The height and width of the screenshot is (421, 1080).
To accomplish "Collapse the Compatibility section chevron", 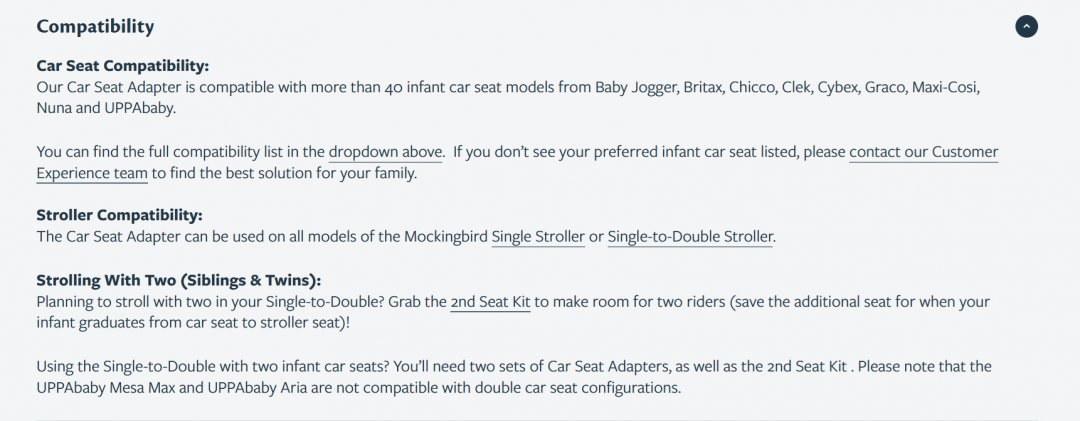I will (1026, 27).
